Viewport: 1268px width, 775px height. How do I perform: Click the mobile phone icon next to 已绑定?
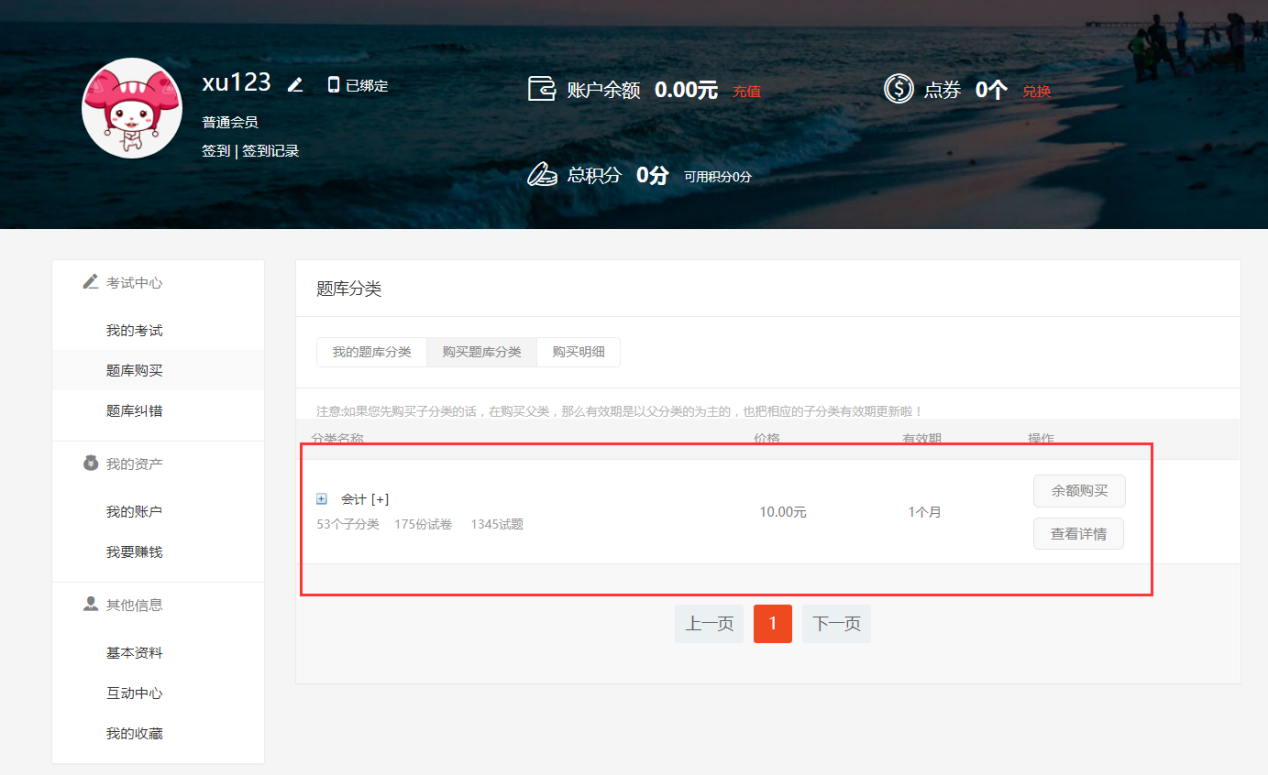(333, 85)
